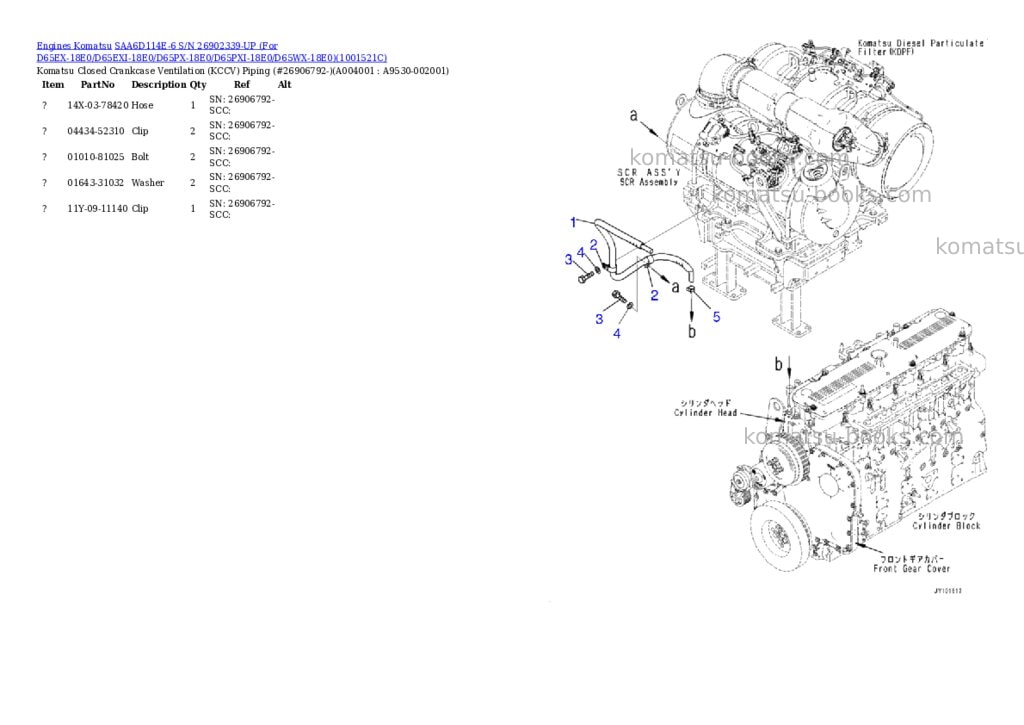Click the Ref cell of the Bolt row
This screenshot has width=1024, height=725.
coord(242,157)
